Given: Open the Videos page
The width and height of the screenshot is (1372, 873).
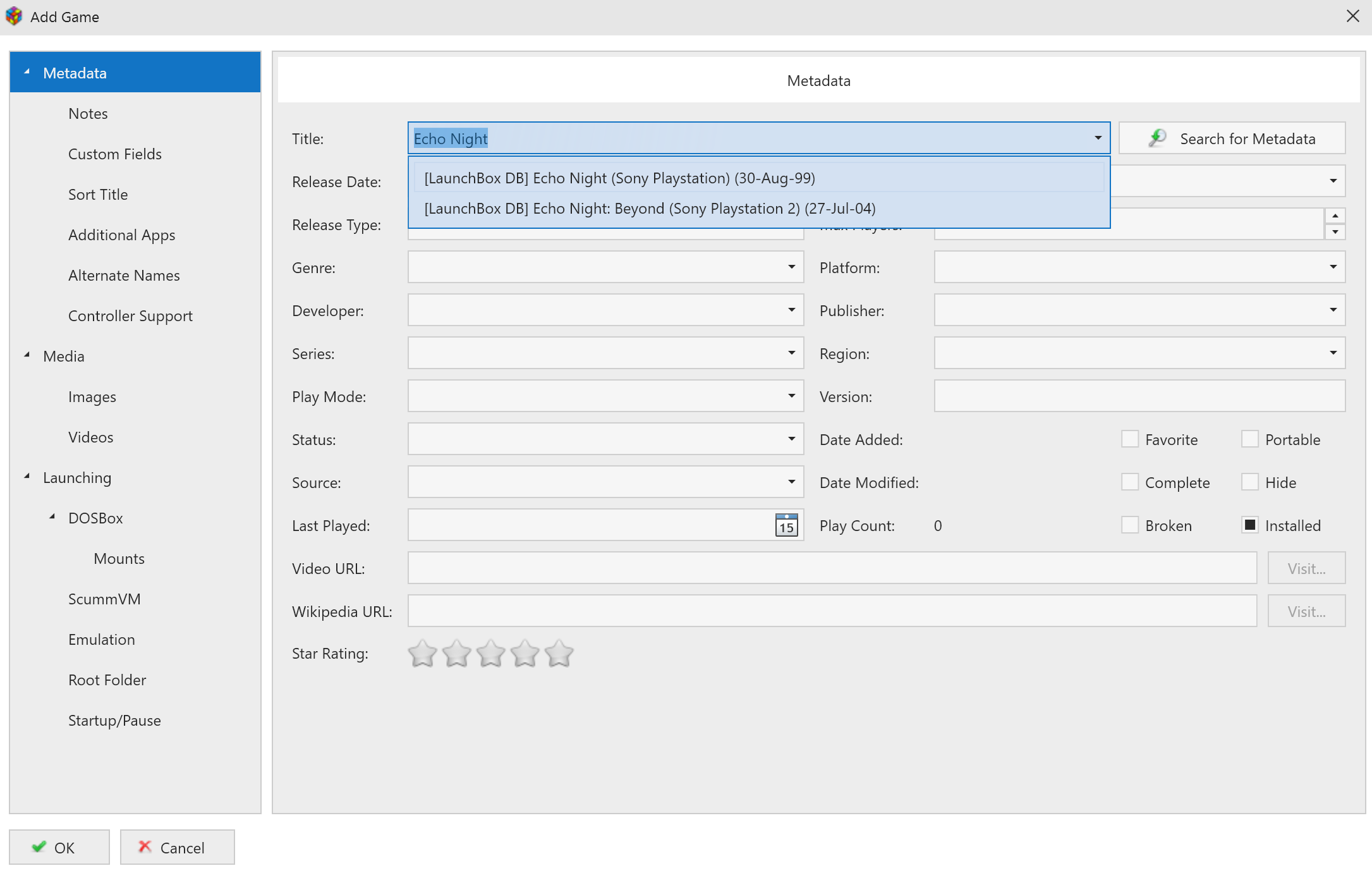Looking at the screenshot, I should (91, 437).
